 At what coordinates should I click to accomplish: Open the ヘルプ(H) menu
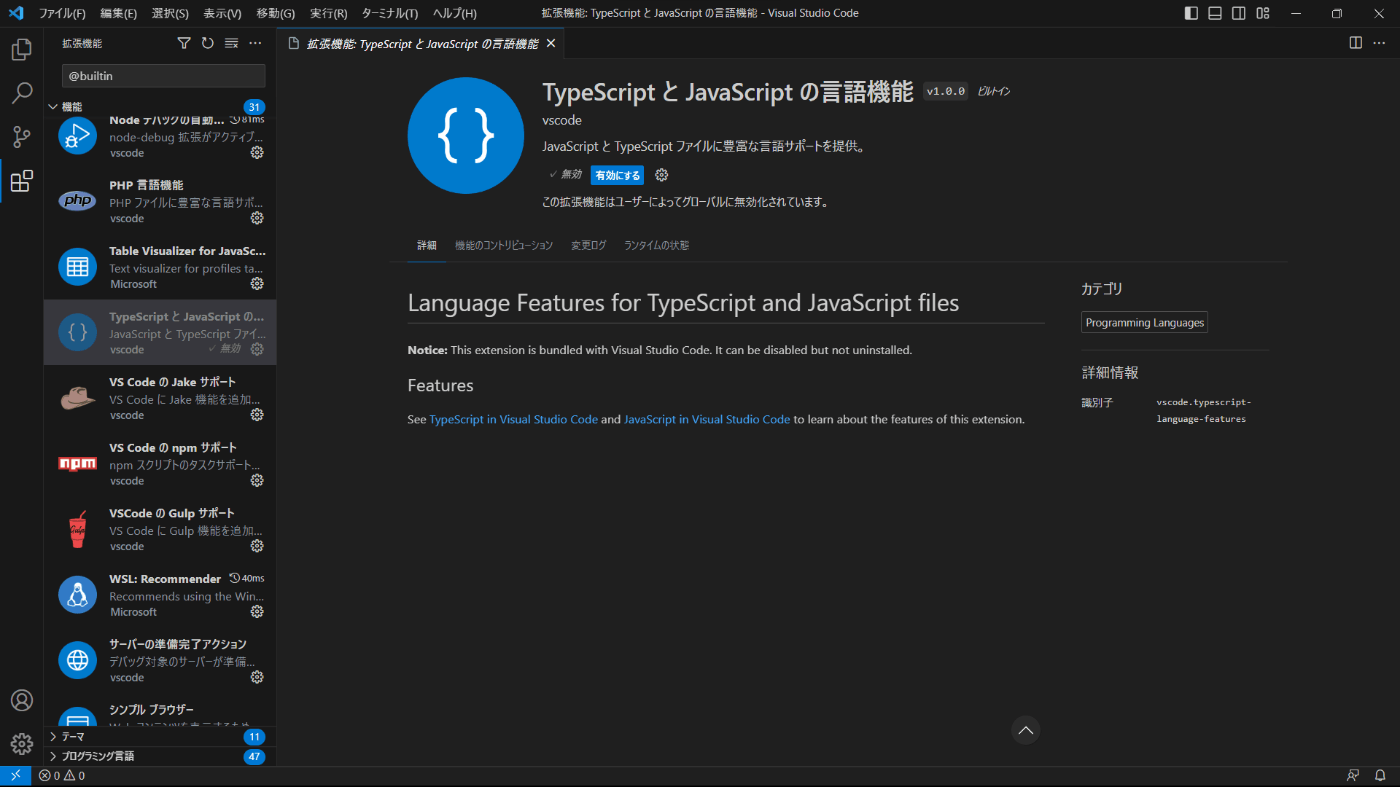pos(455,13)
